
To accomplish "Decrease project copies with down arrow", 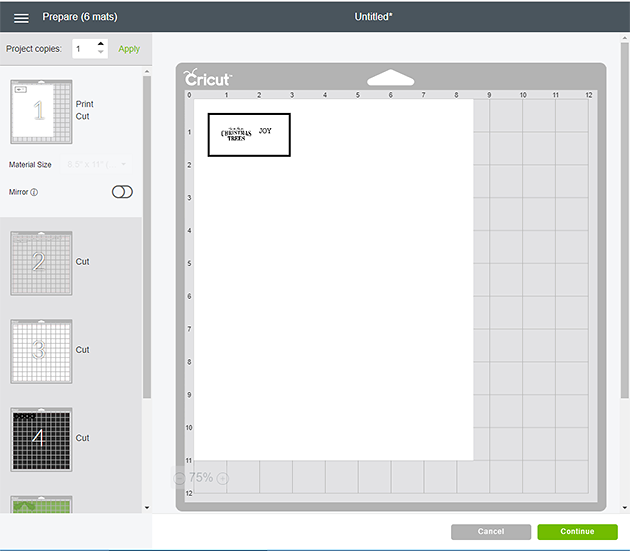I will point(101,52).
